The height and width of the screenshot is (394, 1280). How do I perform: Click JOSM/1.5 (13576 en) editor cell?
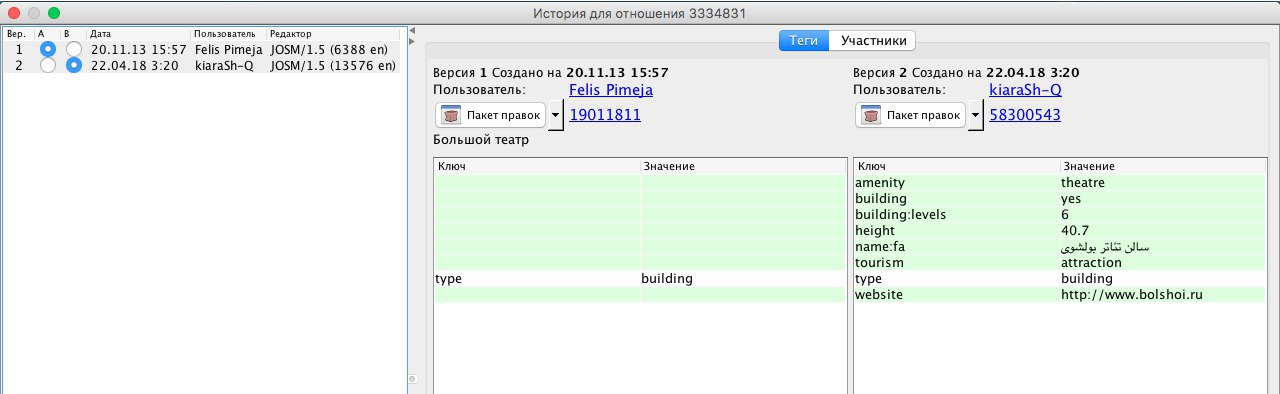[334, 66]
